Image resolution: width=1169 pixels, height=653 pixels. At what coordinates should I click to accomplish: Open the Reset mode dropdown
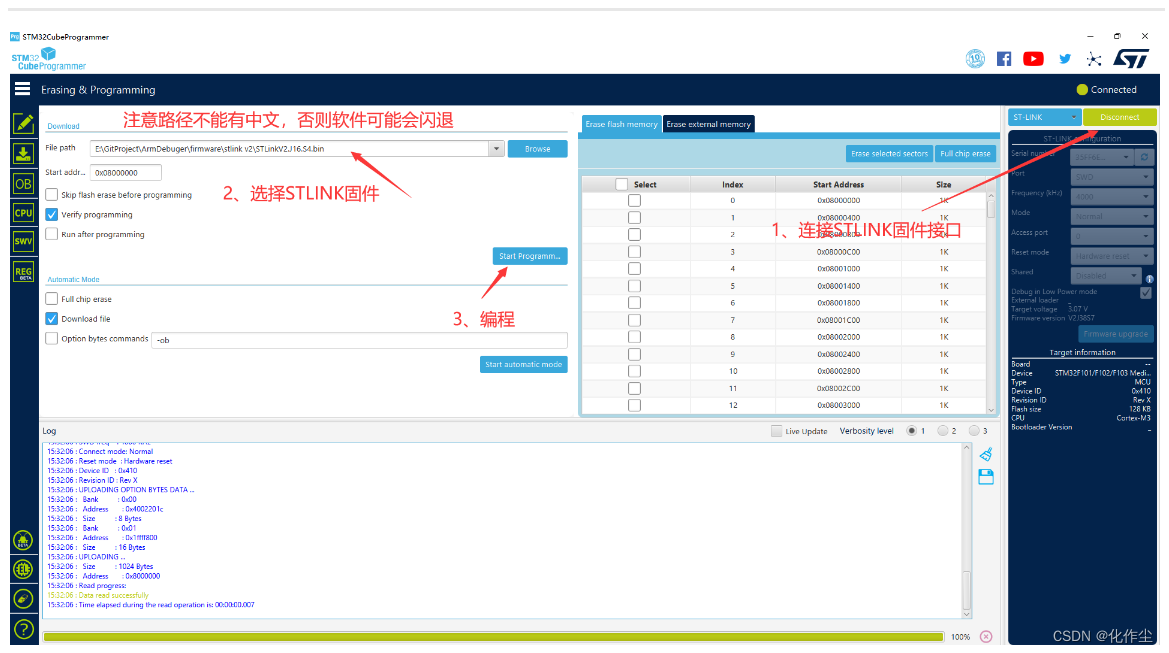pyautogui.click(x=1112, y=256)
